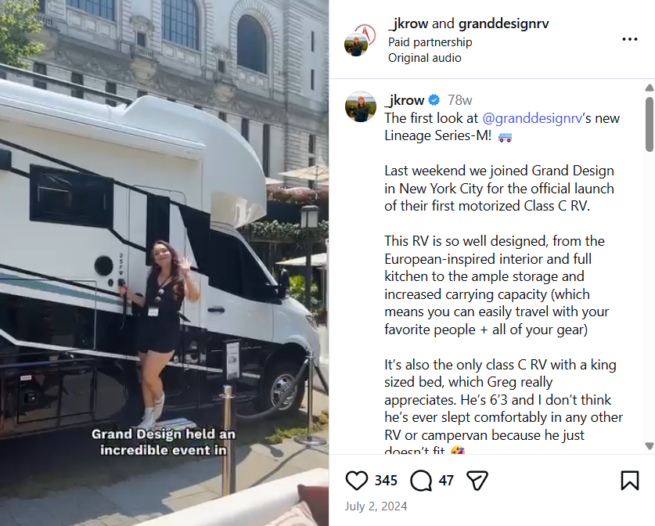Open the header profile picture with story ring
Screen dimensions: 655x526
tap(359, 40)
